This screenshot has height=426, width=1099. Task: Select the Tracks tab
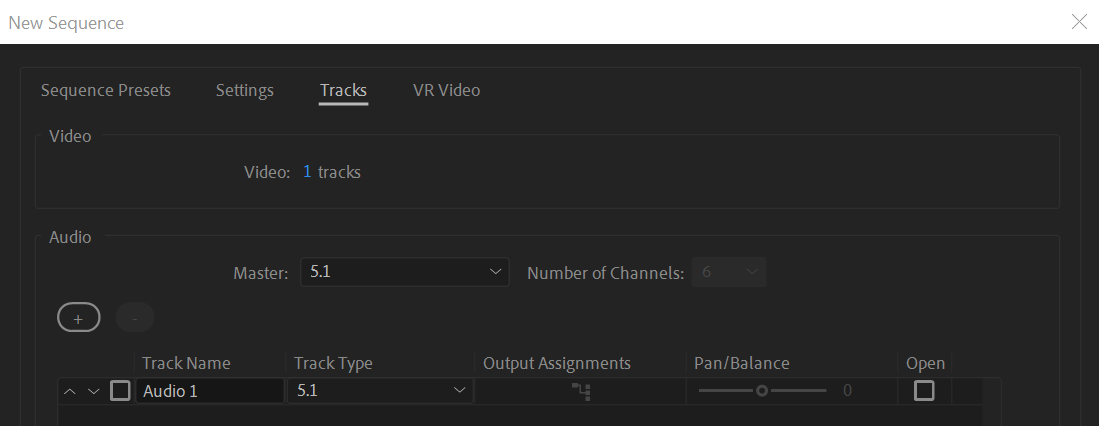(x=343, y=90)
